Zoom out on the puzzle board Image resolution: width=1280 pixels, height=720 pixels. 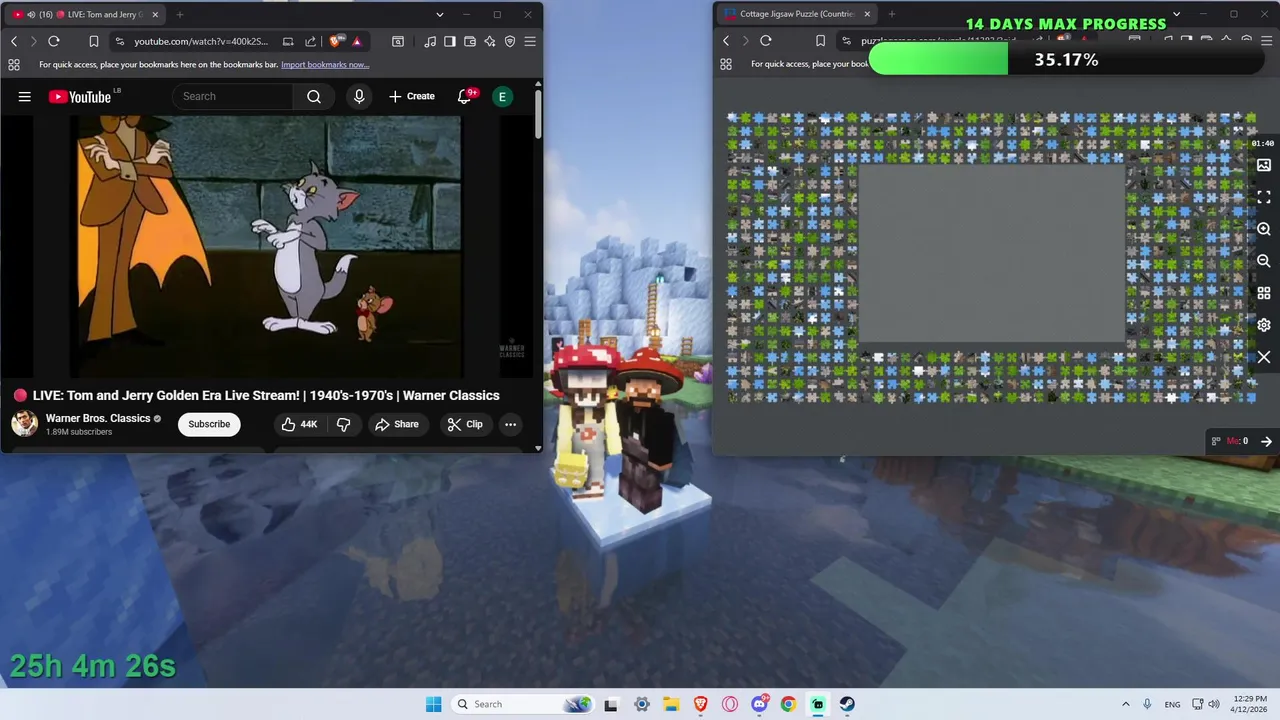1264,261
